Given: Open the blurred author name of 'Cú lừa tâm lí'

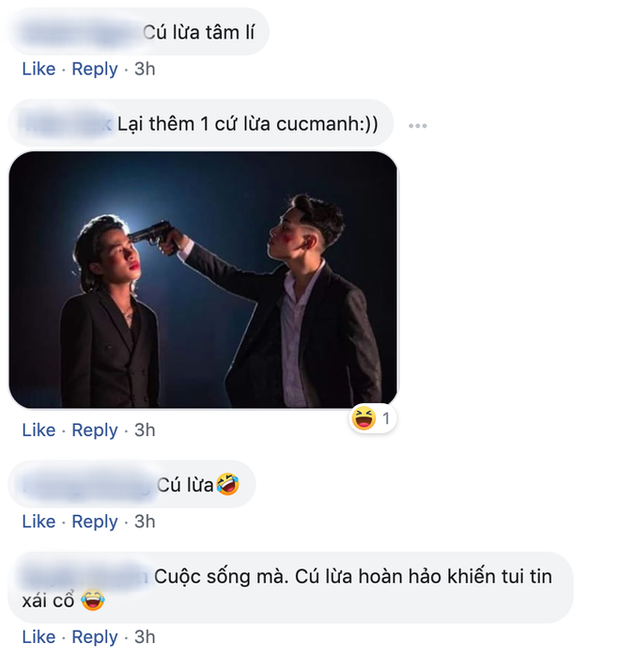Looking at the screenshot, I should [x=80, y=33].
